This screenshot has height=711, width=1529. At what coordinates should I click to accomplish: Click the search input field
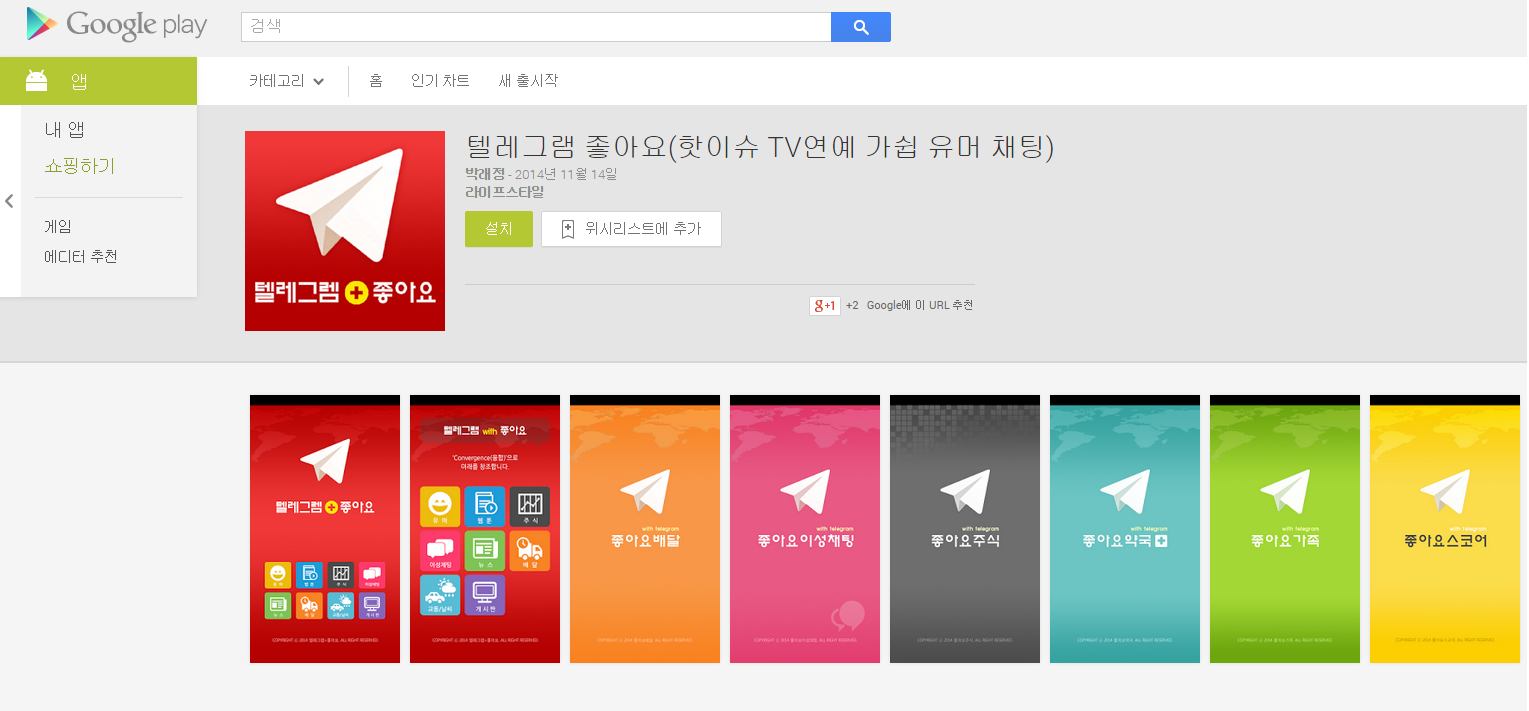[536, 27]
